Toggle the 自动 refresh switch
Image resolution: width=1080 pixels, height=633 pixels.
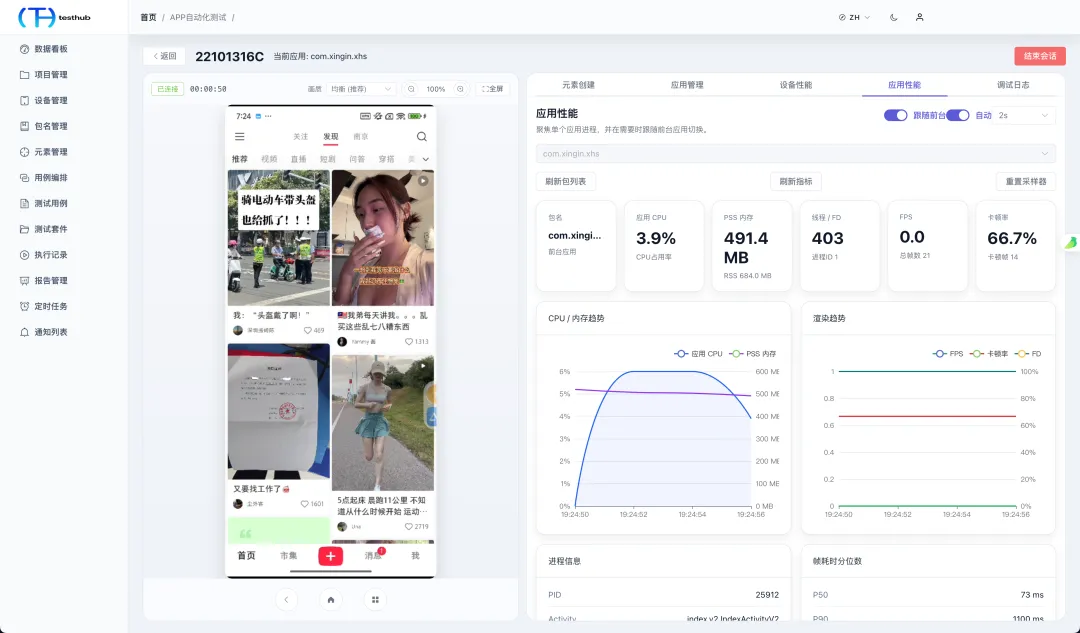pos(957,115)
